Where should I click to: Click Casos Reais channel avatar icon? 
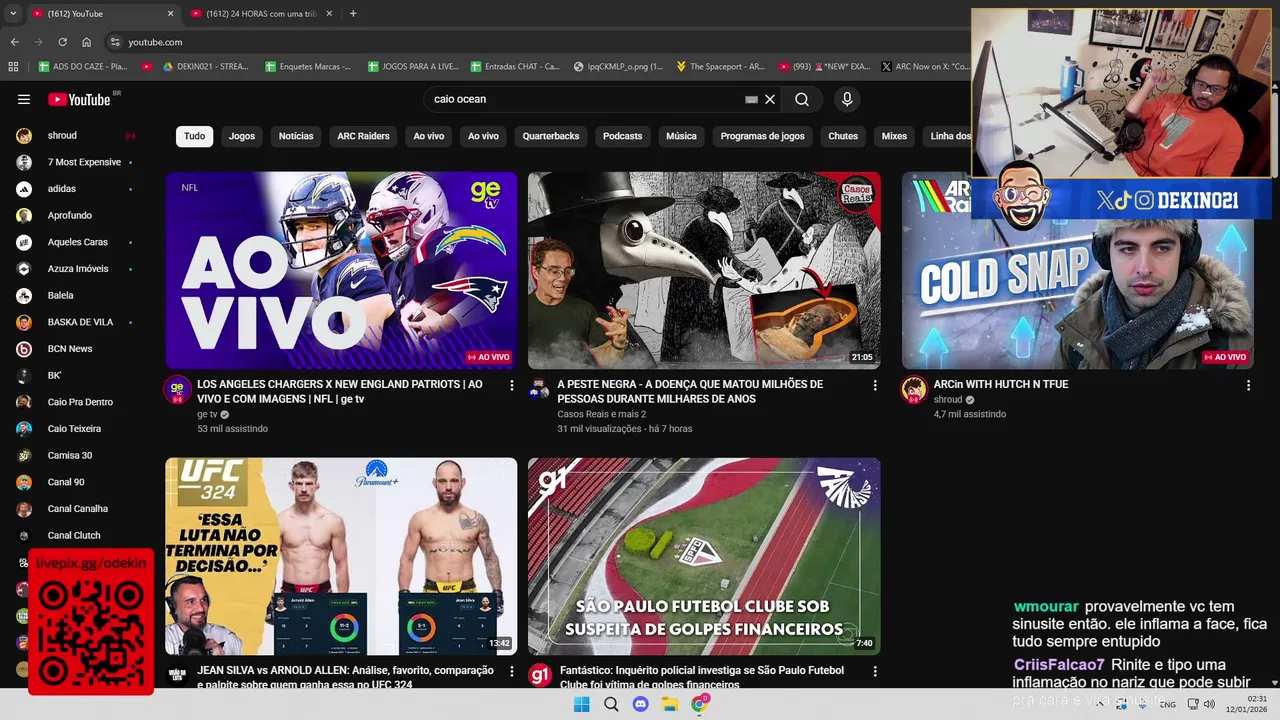pyautogui.click(x=540, y=390)
